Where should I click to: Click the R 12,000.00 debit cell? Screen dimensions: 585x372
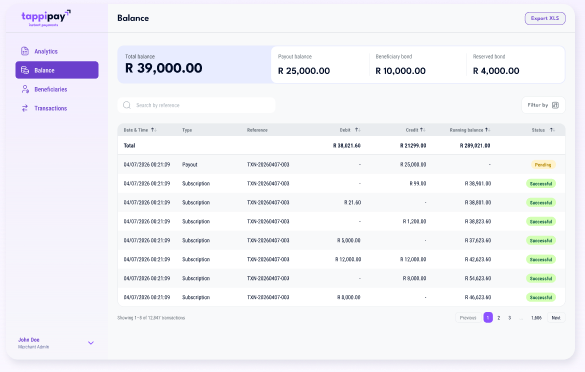[348, 260]
